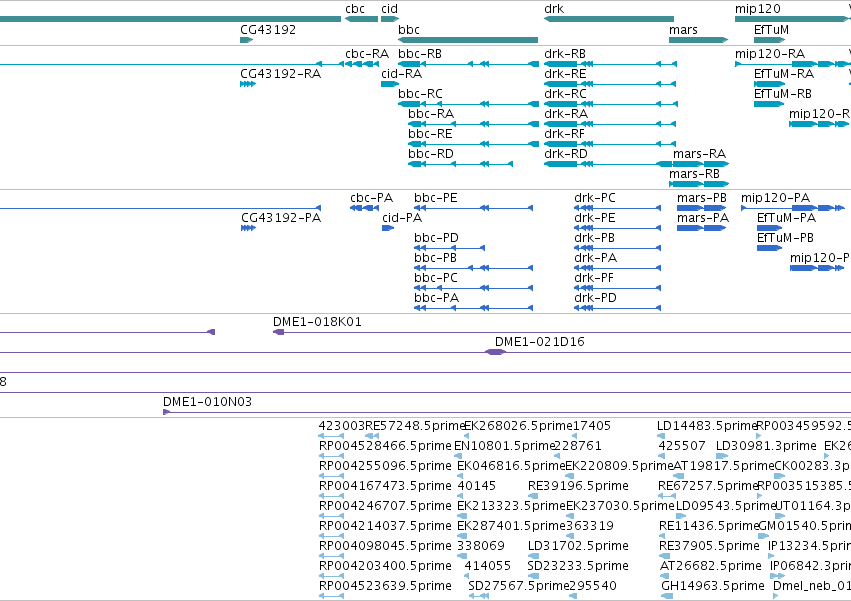Select the EfTuM-PA protein label
851x601 pixels.
786,218
